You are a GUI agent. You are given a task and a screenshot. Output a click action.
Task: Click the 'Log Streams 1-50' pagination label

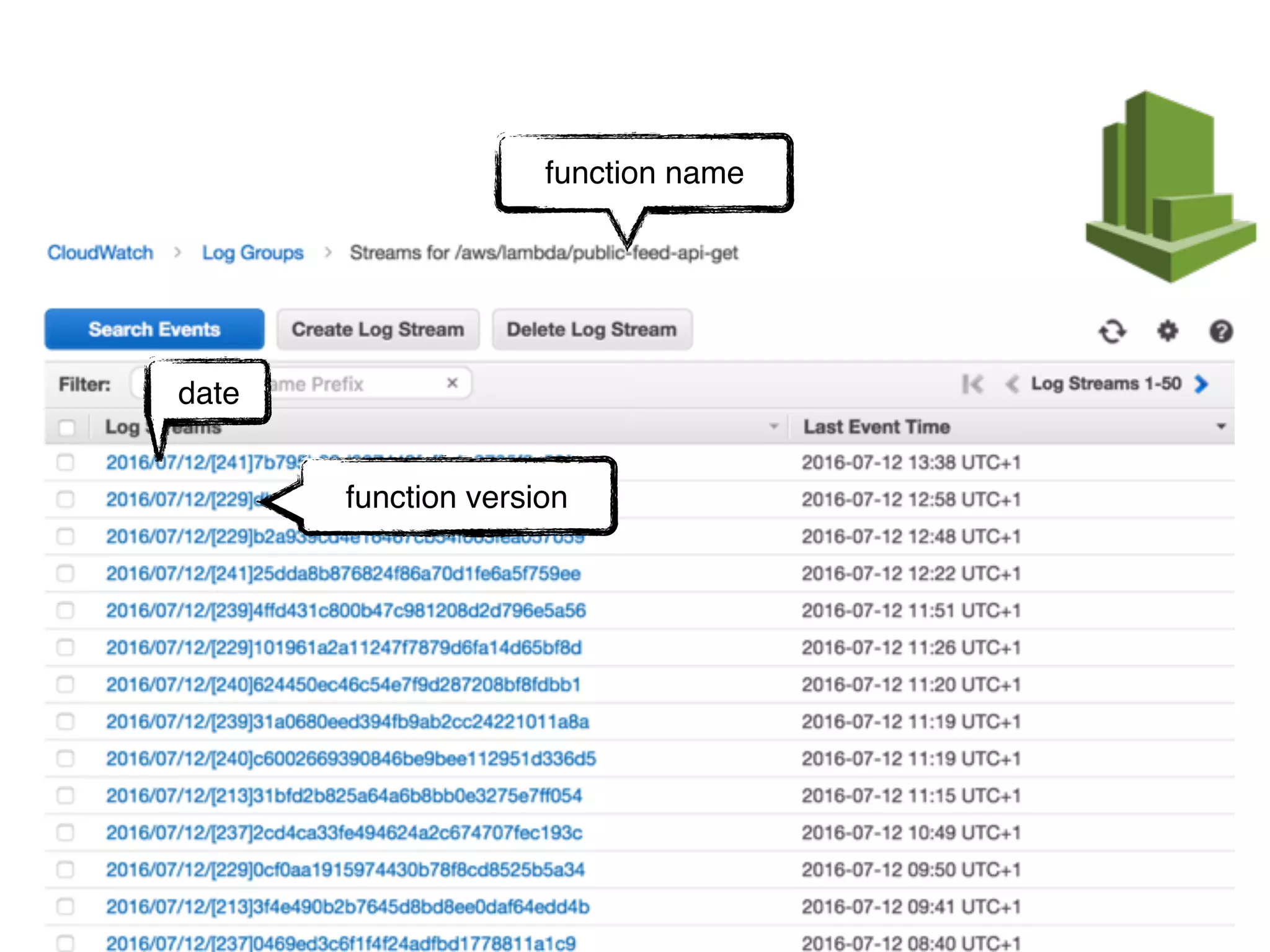point(1106,384)
